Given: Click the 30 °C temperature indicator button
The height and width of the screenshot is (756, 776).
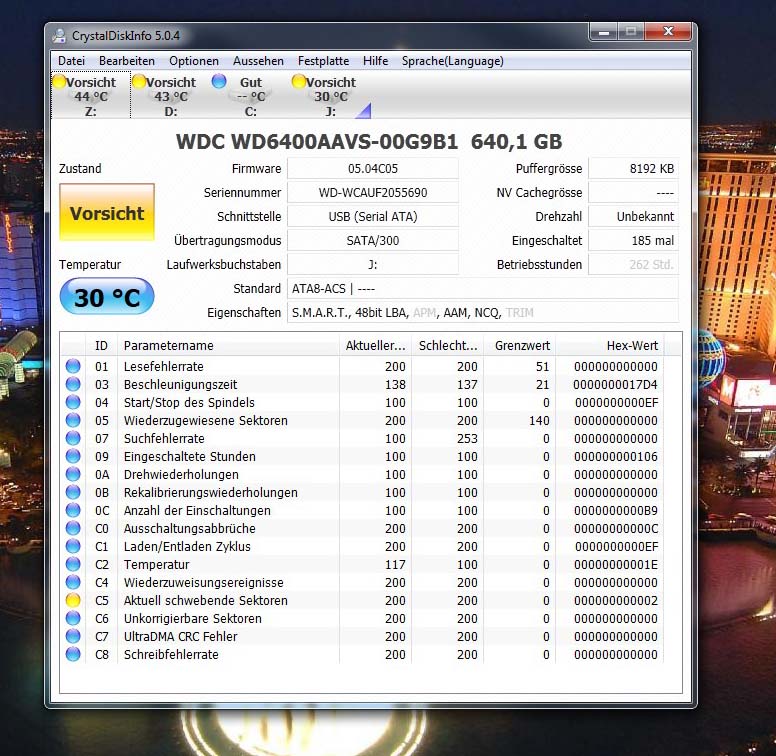Looking at the screenshot, I should point(107,297).
